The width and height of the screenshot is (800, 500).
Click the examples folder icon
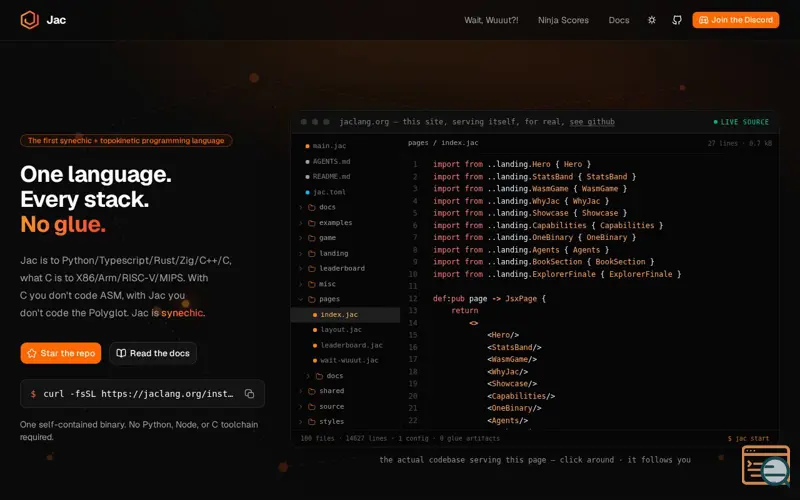[312, 223]
